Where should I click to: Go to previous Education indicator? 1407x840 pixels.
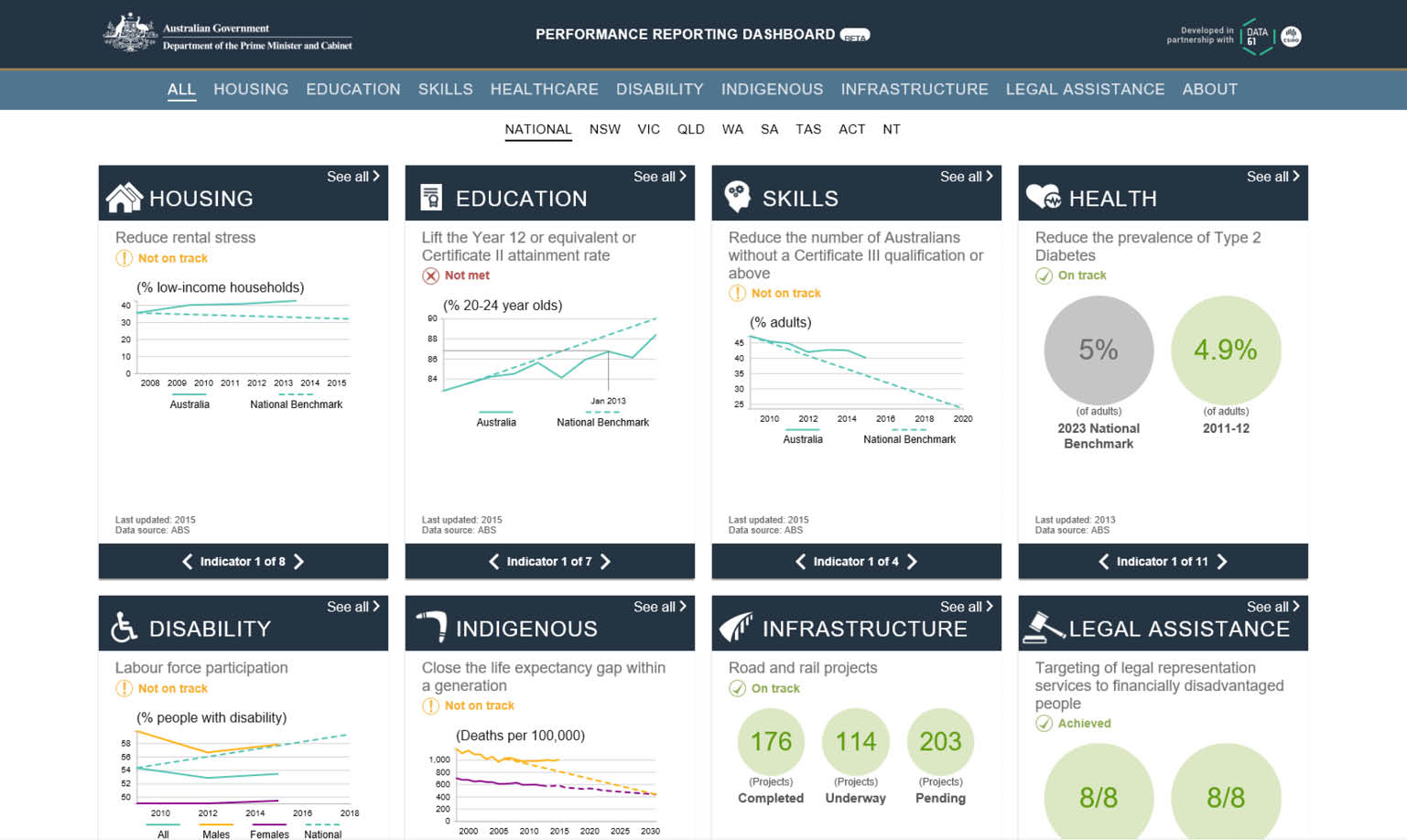494,562
